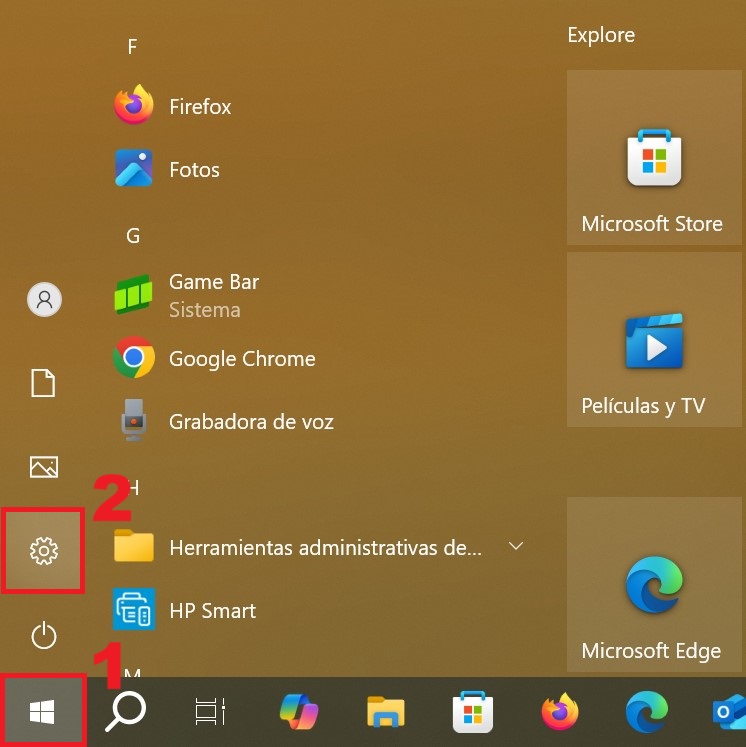The width and height of the screenshot is (746, 747).
Task: Click the Windows Start button
Action: click(42, 712)
